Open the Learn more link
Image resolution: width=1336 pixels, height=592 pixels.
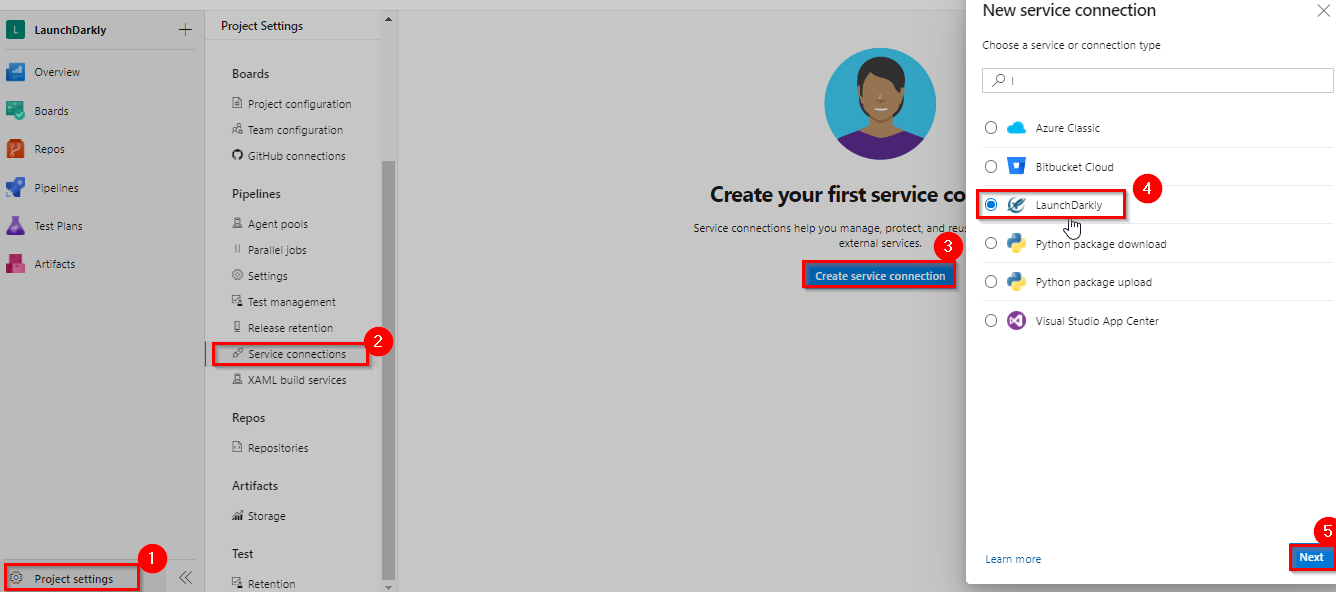point(1013,559)
